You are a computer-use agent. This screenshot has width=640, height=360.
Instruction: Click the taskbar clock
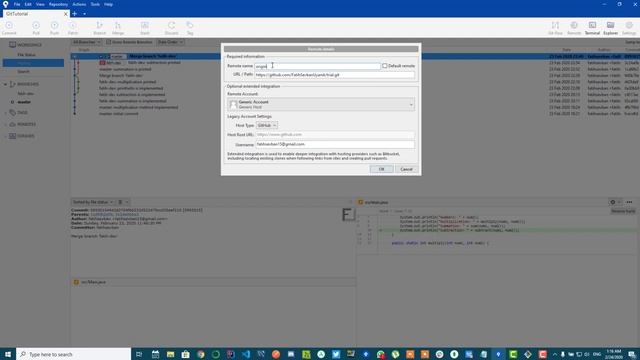pos(613,354)
